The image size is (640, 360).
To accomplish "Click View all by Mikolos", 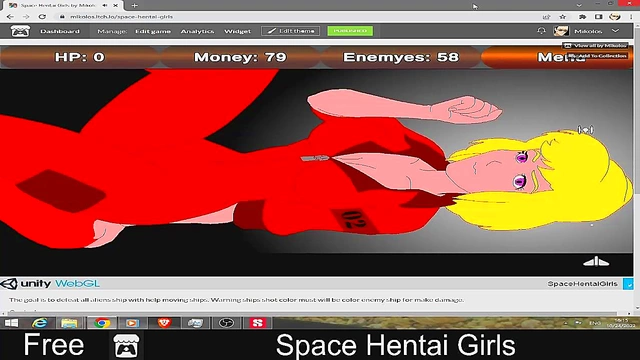I will [595, 46].
